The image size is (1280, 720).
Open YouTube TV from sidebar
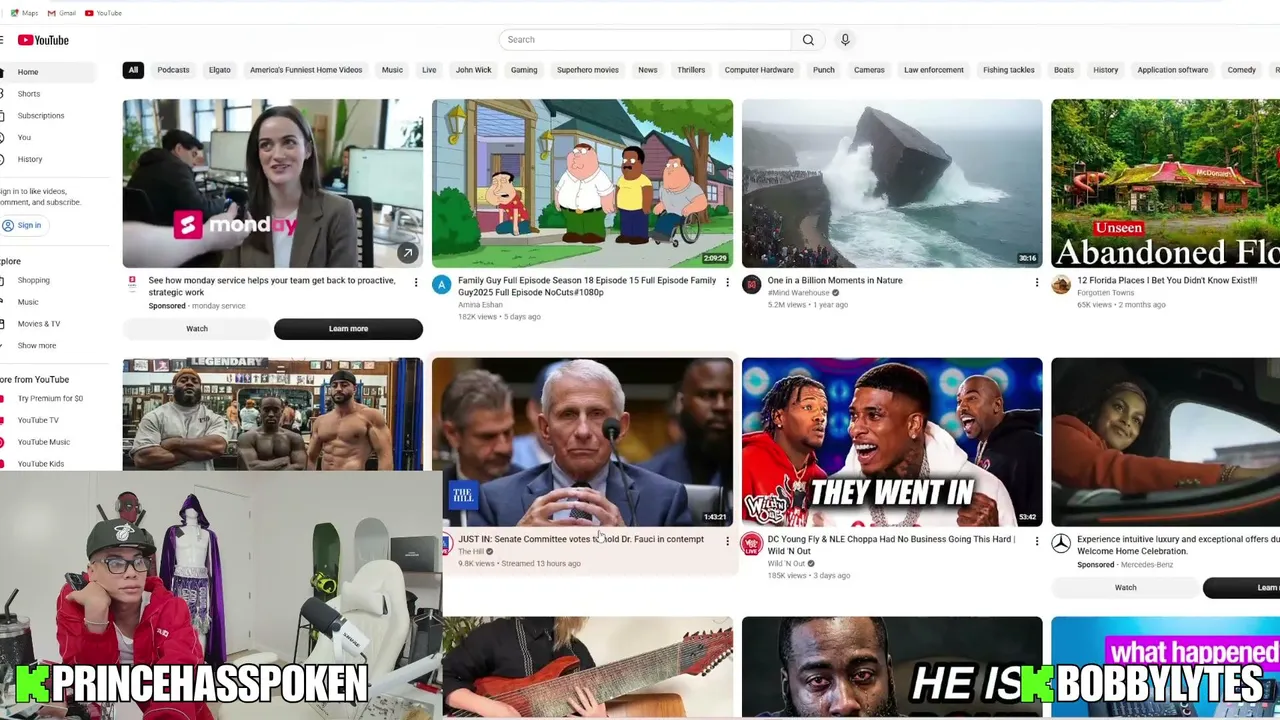46,420
